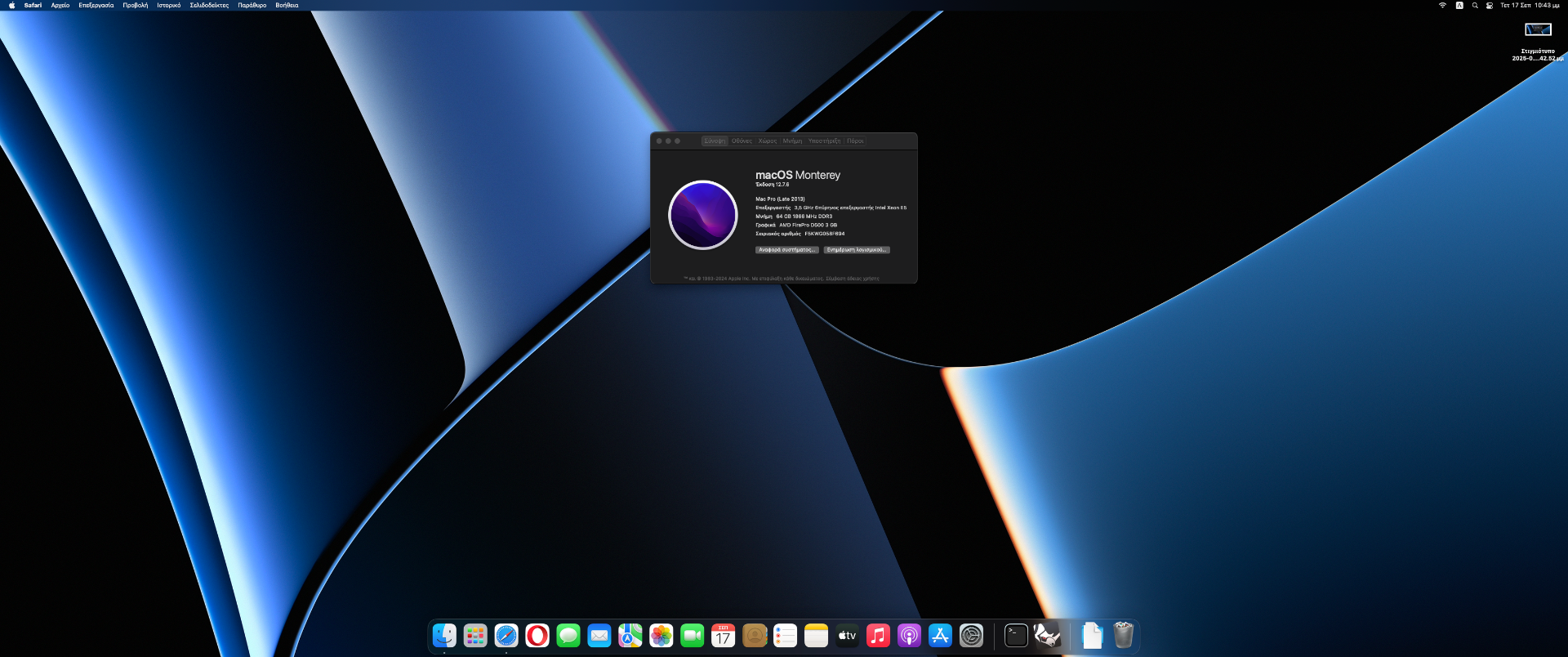Click the macOS Monterey logo image
1568x657 pixels.
pos(703,215)
